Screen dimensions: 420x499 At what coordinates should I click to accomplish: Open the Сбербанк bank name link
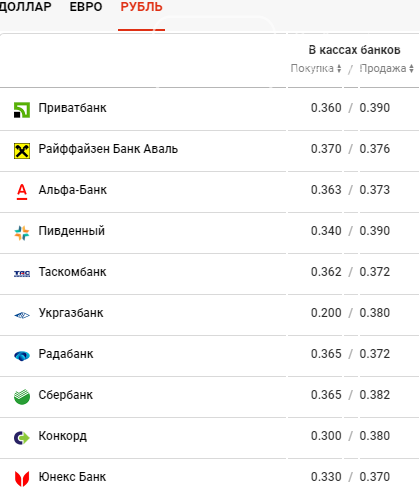66,395
